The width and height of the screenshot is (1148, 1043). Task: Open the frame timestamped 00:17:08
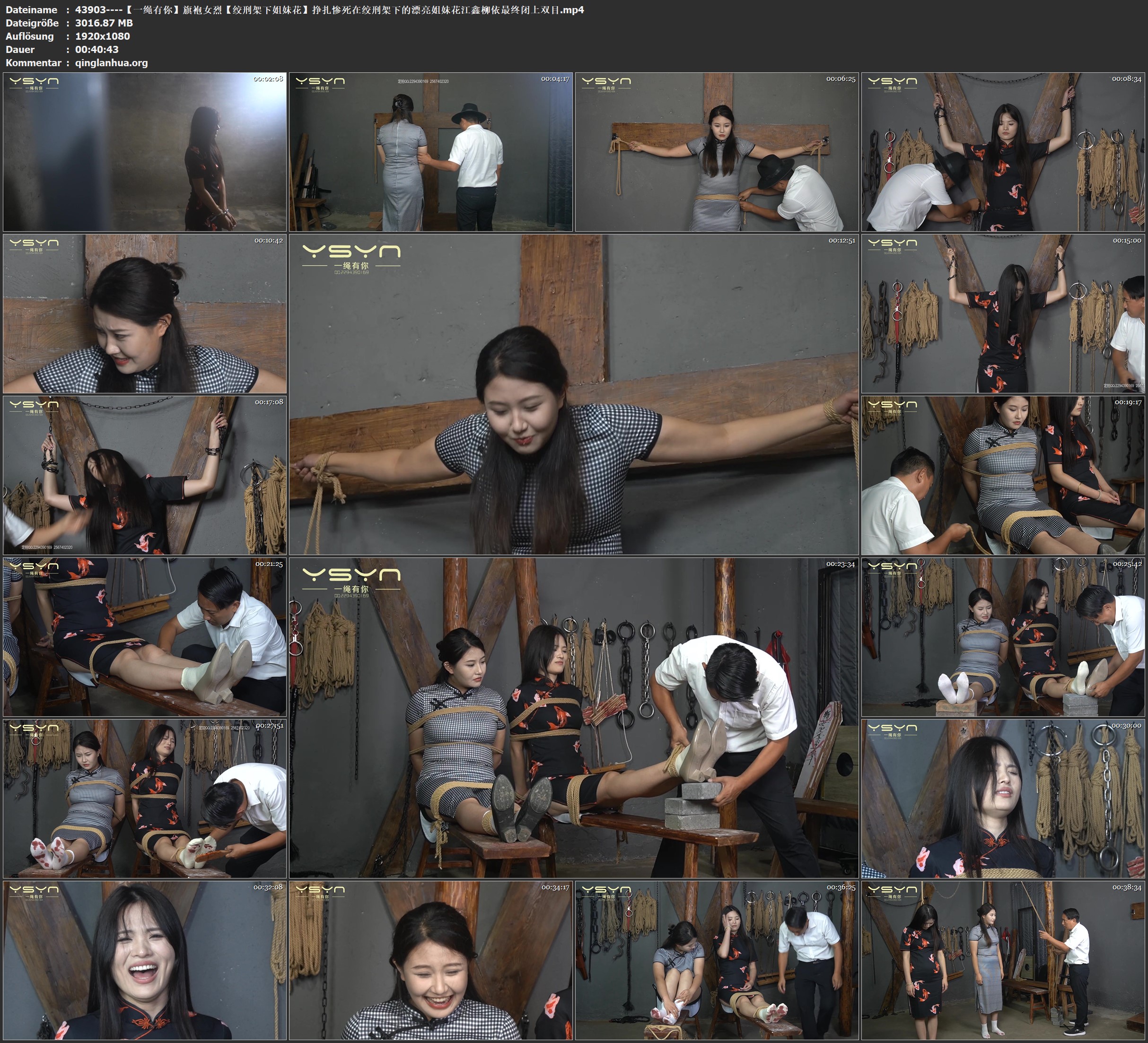[145, 475]
